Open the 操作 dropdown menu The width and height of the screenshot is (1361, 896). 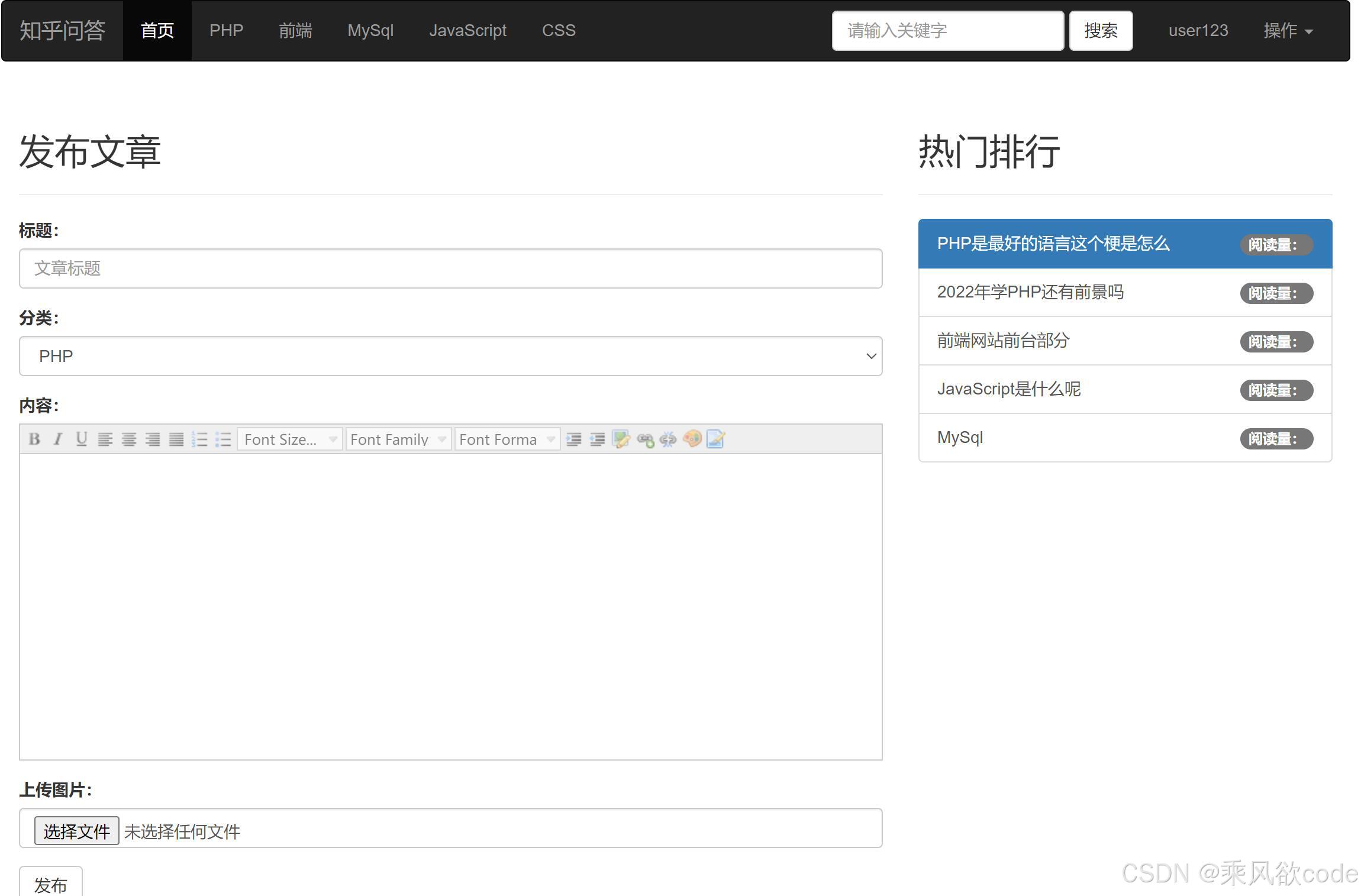point(1288,31)
